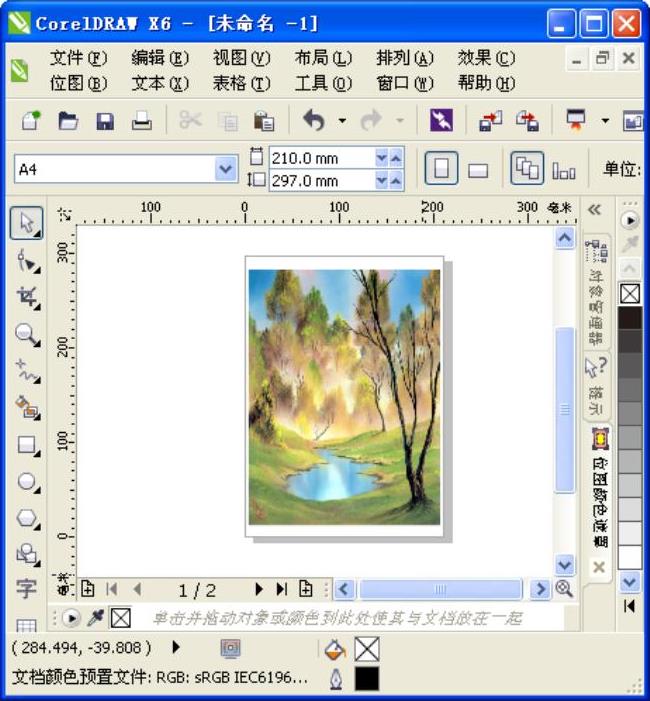Add a page after the last page
Image resolution: width=650 pixels, height=701 pixels.
pos(306,589)
